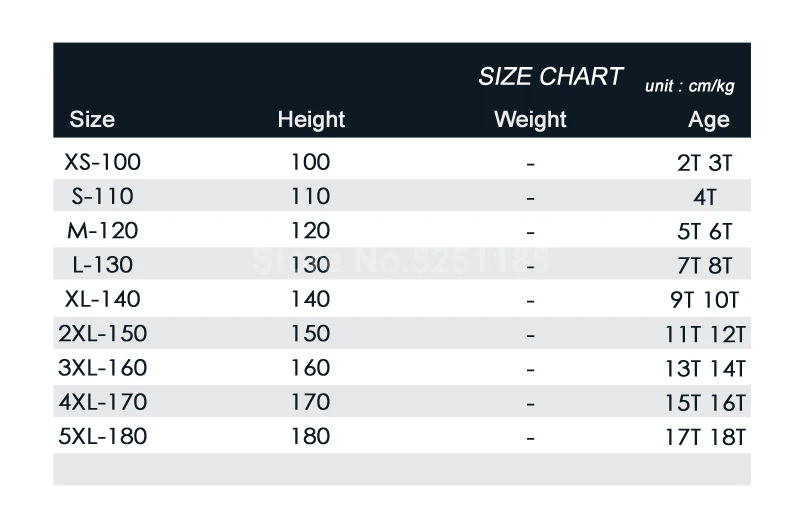Select the Weight column header
Screen dimensions: 800x519
530,120
